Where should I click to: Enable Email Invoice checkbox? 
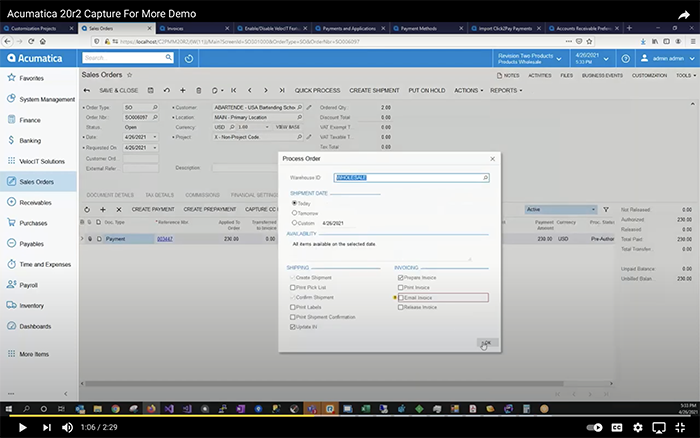click(401, 298)
